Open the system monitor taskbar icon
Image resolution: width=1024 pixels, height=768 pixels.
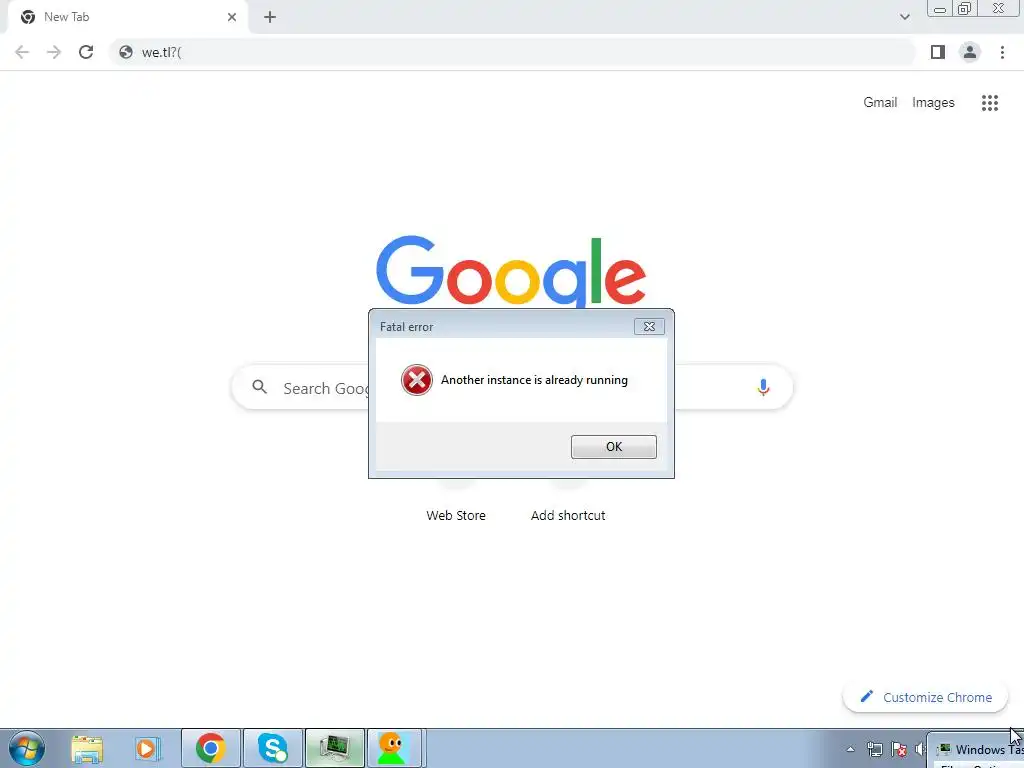tap(335, 748)
